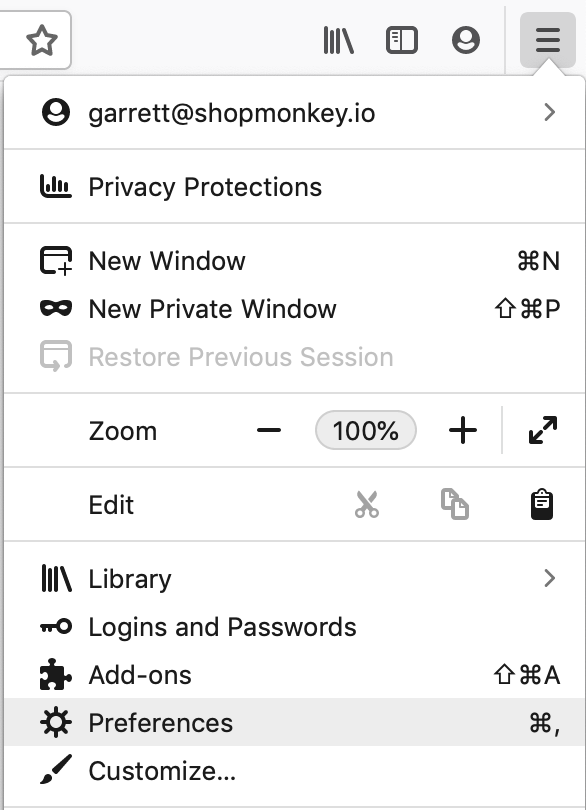Click the Firefox account avatar in toolbar
The height and width of the screenshot is (810, 586).
click(466, 40)
